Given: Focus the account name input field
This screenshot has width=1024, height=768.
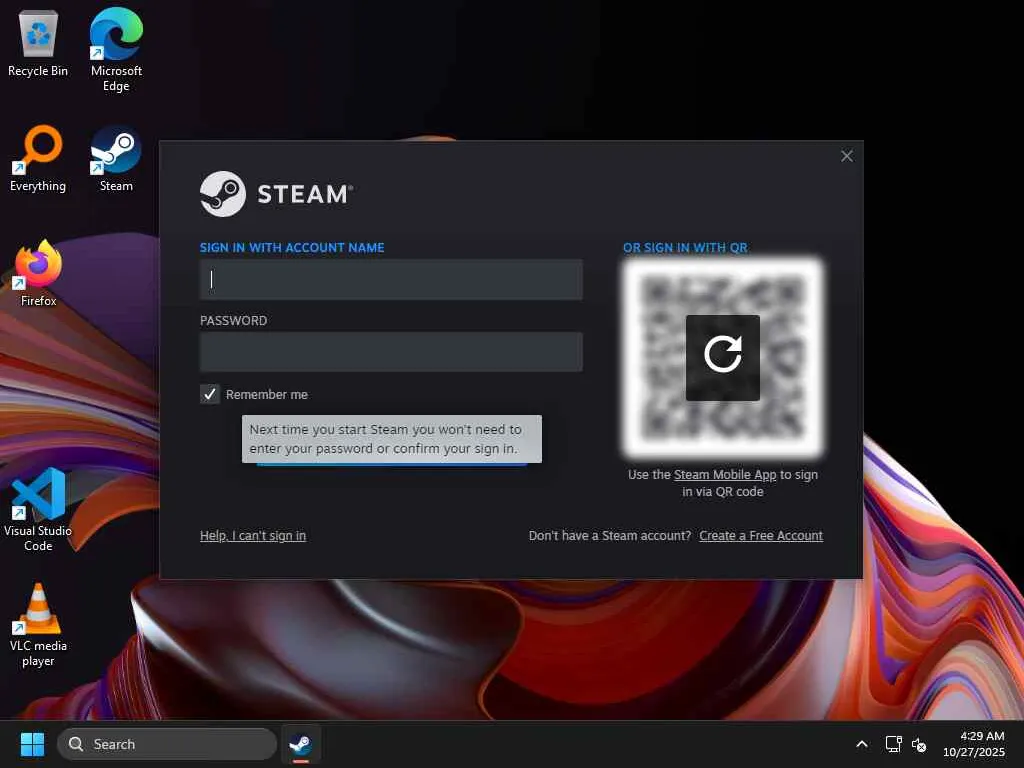Looking at the screenshot, I should pyautogui.click(x=391, y=280).
